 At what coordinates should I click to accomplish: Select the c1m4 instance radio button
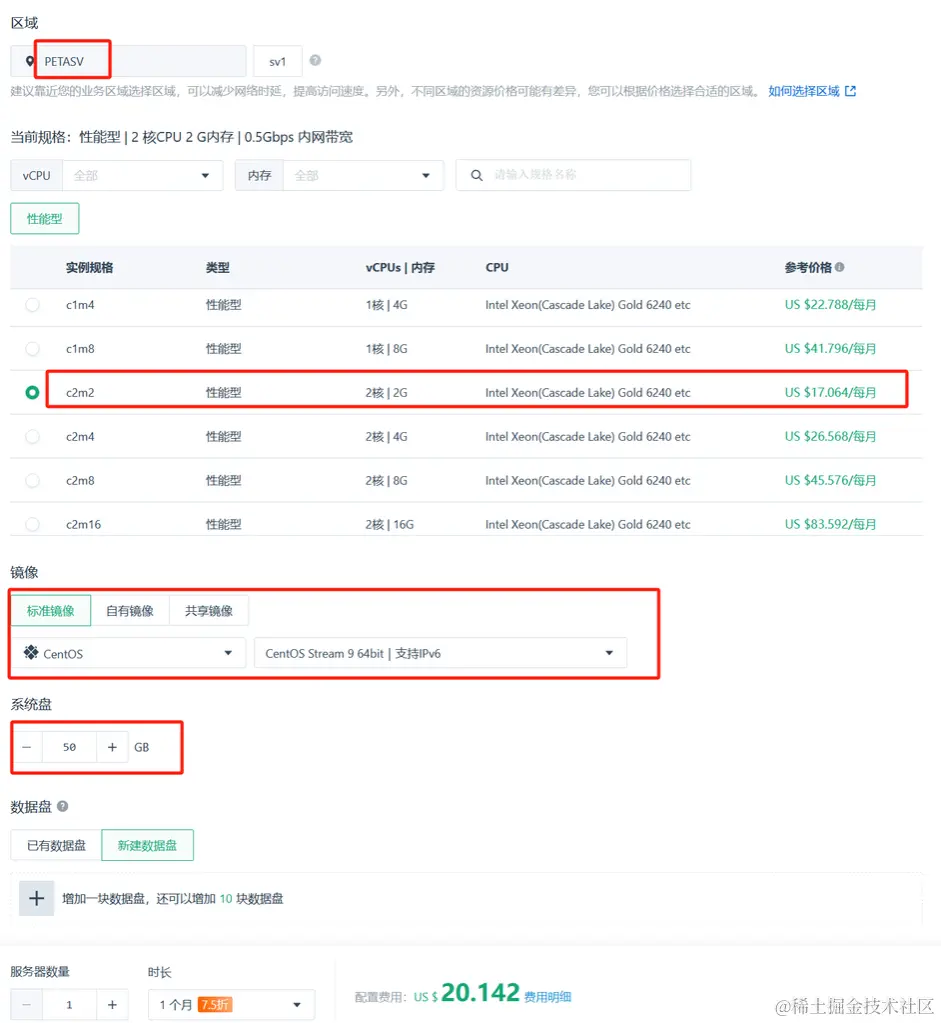[x=32, y=305]
